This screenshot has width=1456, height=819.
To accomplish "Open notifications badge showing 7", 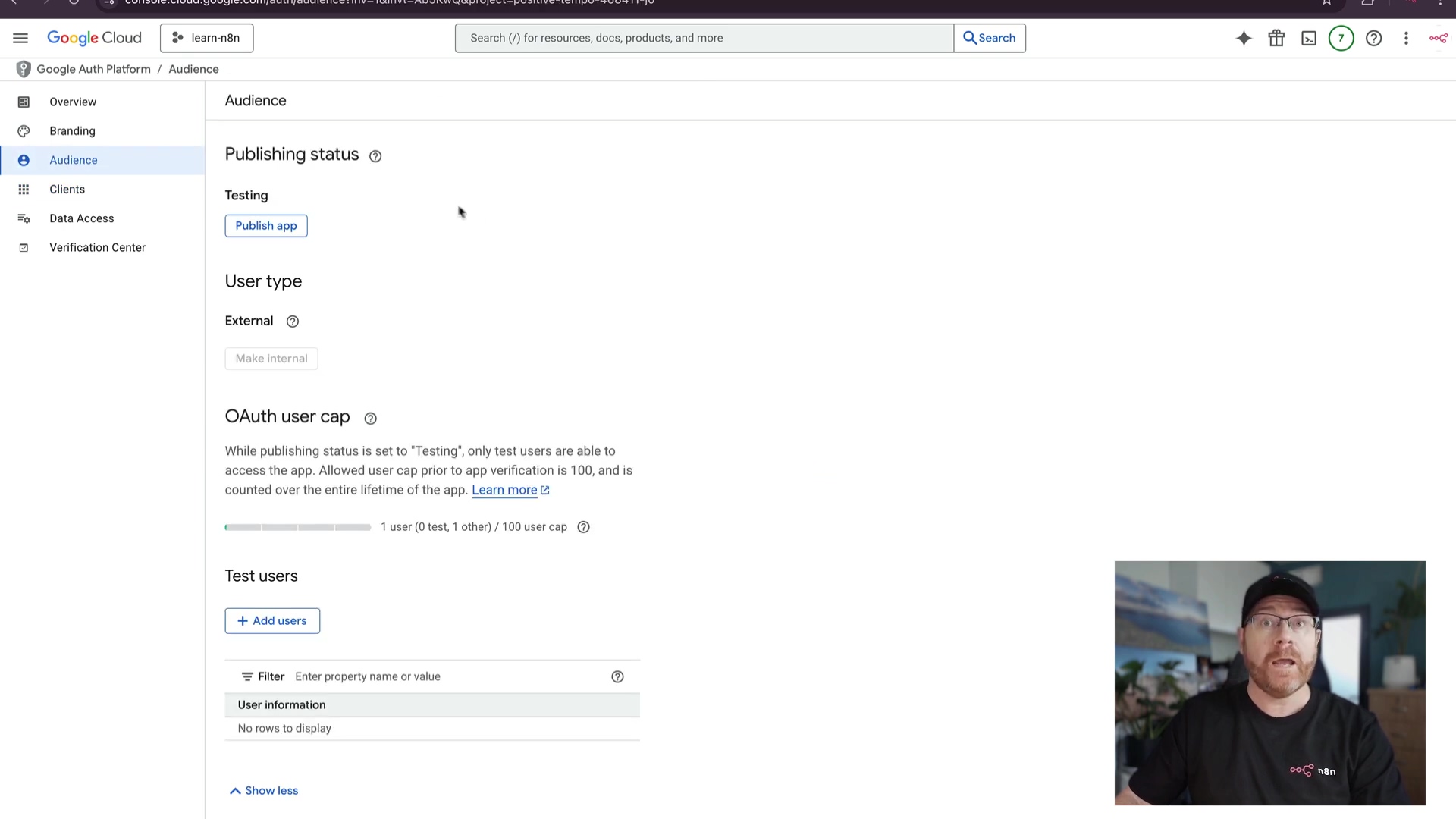I will point(1341,38).
